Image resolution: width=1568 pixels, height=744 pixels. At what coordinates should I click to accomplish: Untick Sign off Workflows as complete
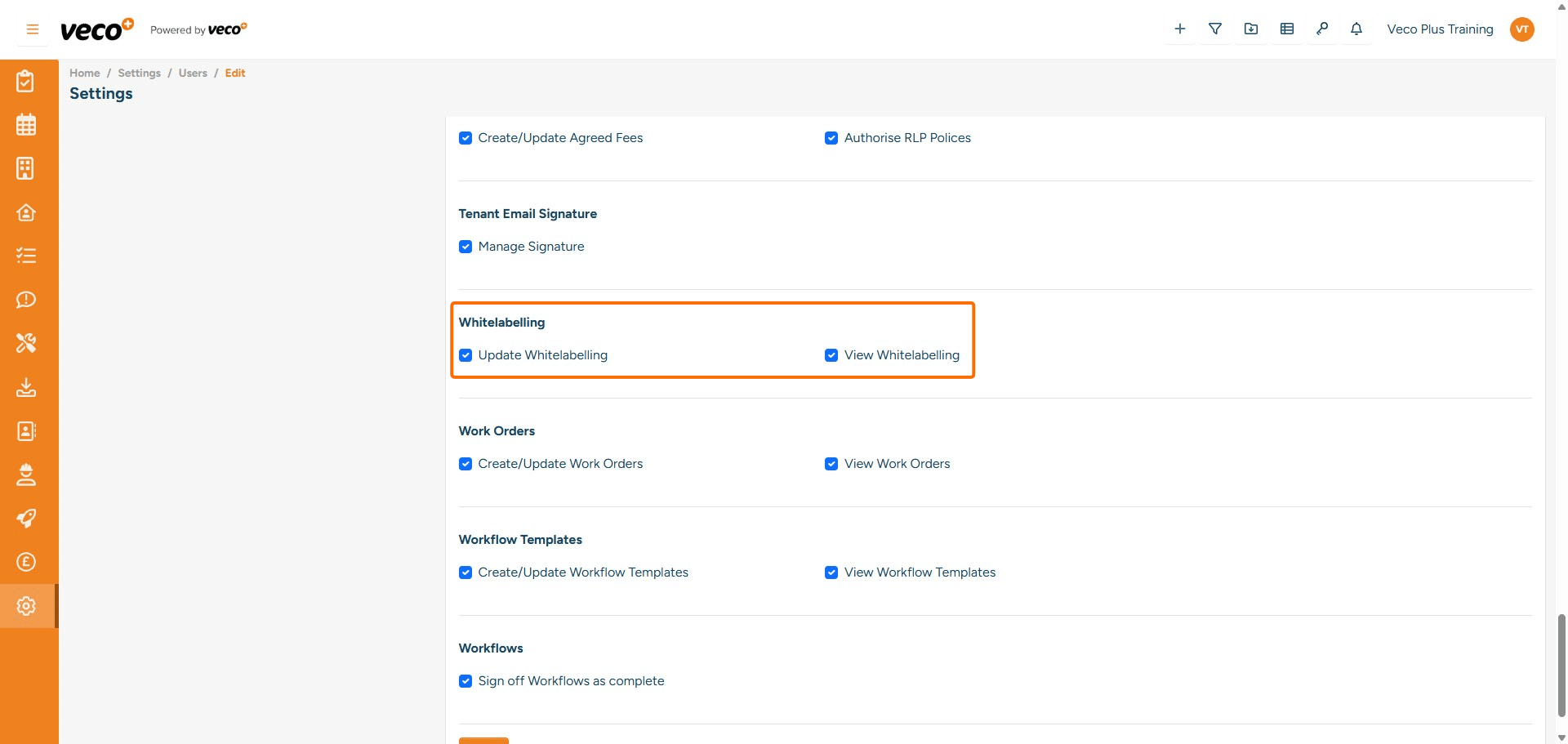click(465, 681)
